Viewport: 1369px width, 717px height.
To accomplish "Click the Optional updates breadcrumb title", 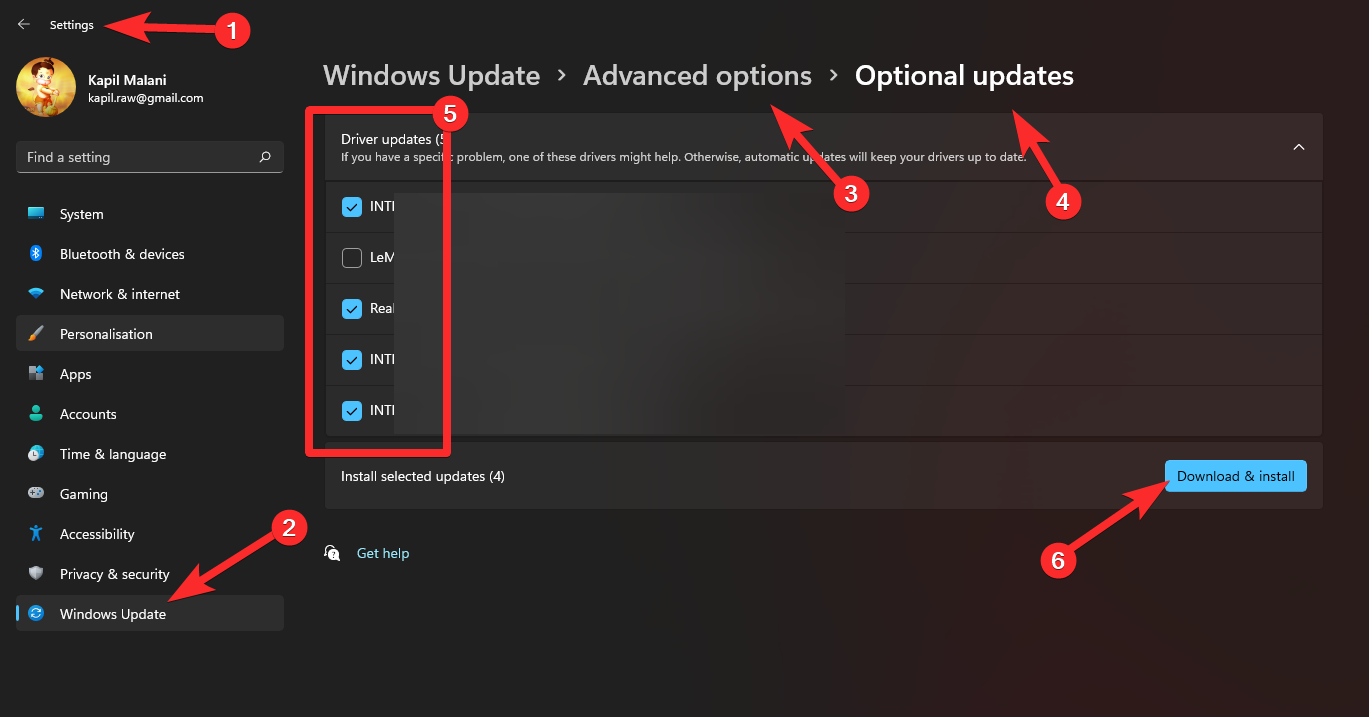I will point(965,76).
